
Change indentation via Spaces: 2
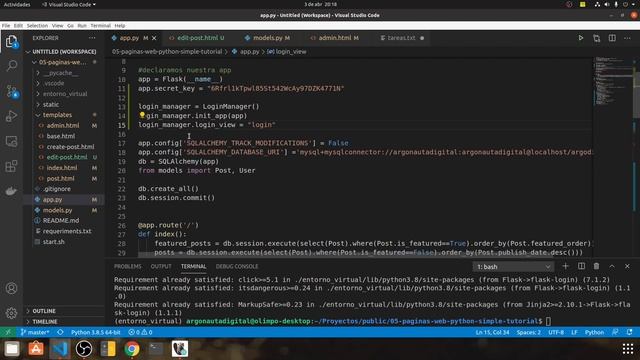coord(529,332)
